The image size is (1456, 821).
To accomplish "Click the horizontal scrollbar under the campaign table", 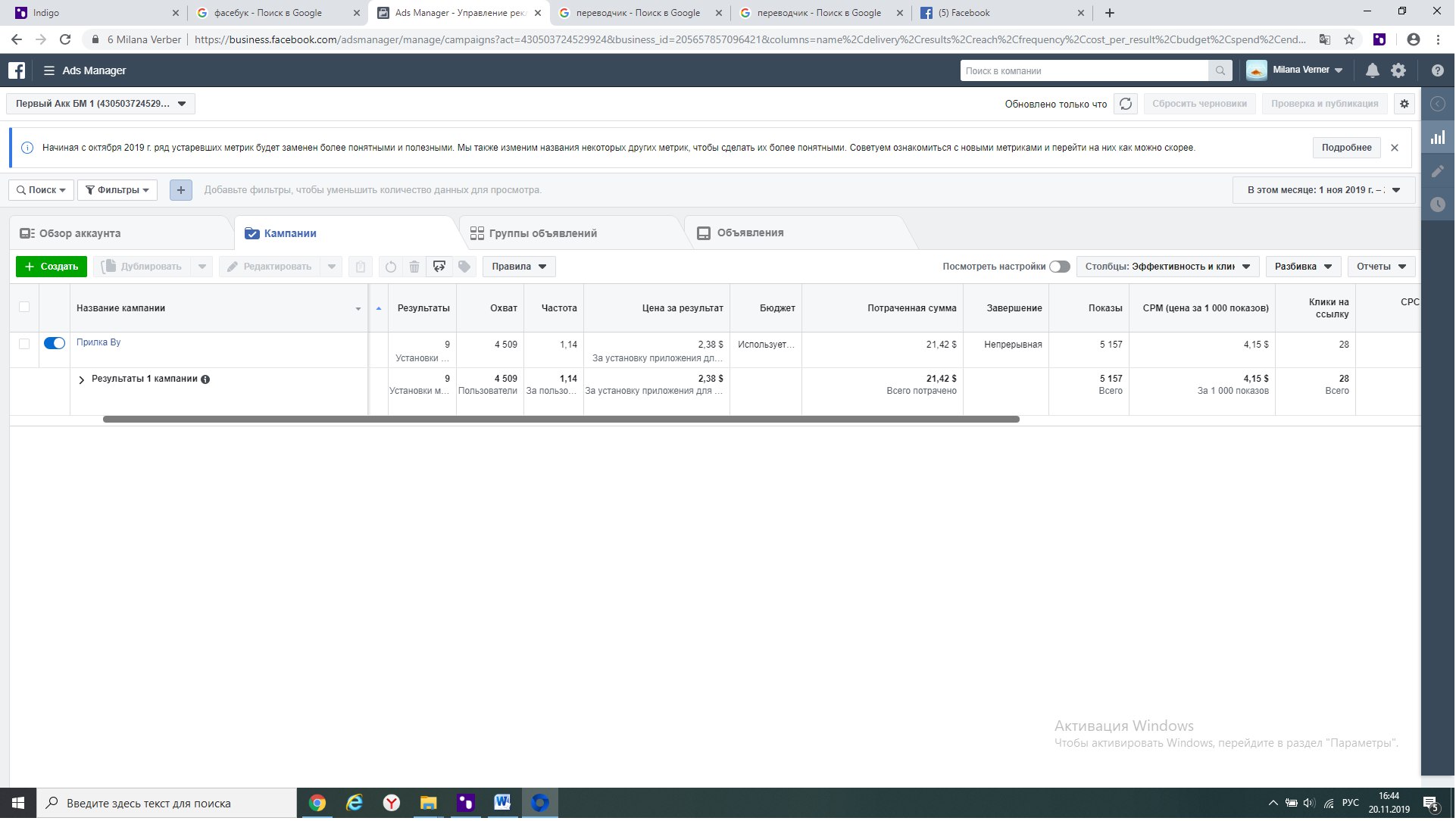I will click(561, 420).
